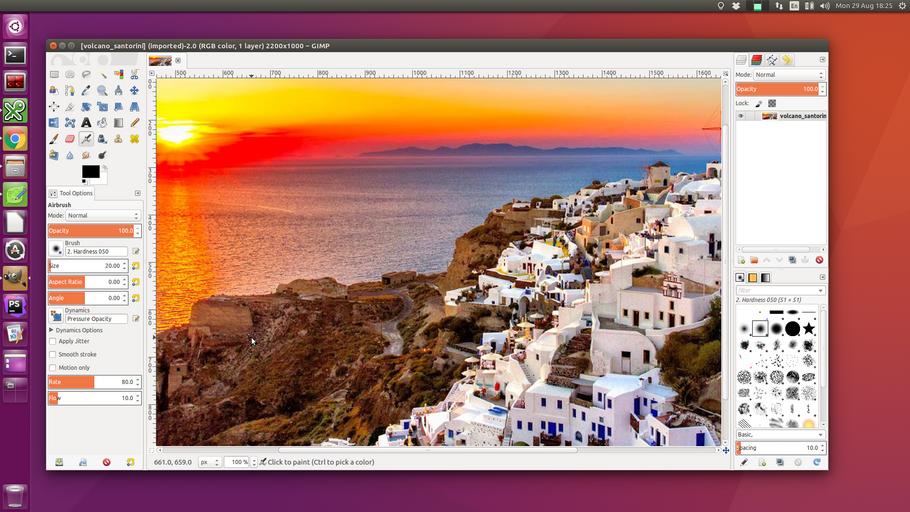The width and height of the screenshot is (910, 512).
Task: Open the zoom percentage box in status bar
Action: 237,462
